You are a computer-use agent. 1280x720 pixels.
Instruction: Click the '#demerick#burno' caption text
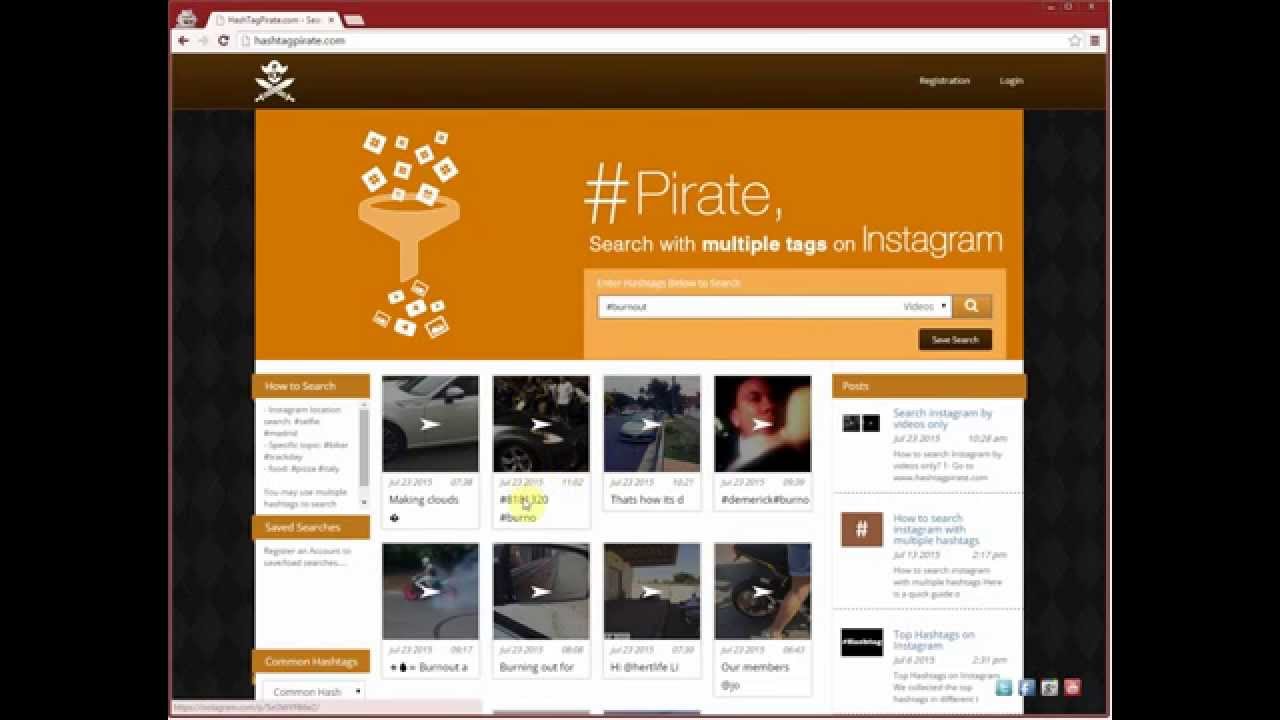click(x=765, y=500)
